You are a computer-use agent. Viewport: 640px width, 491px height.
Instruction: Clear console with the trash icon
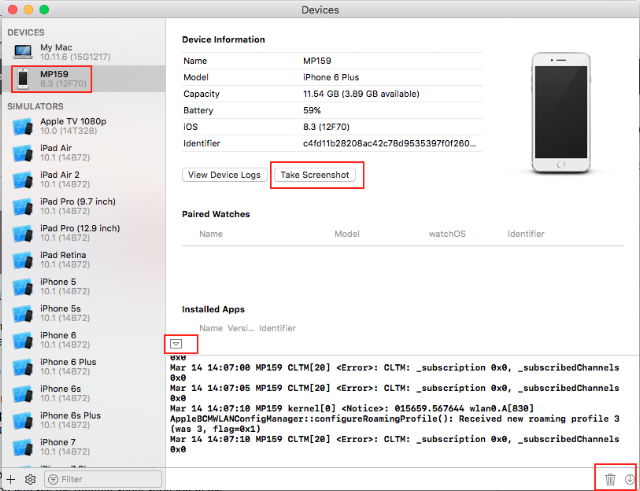pos(610,479)
